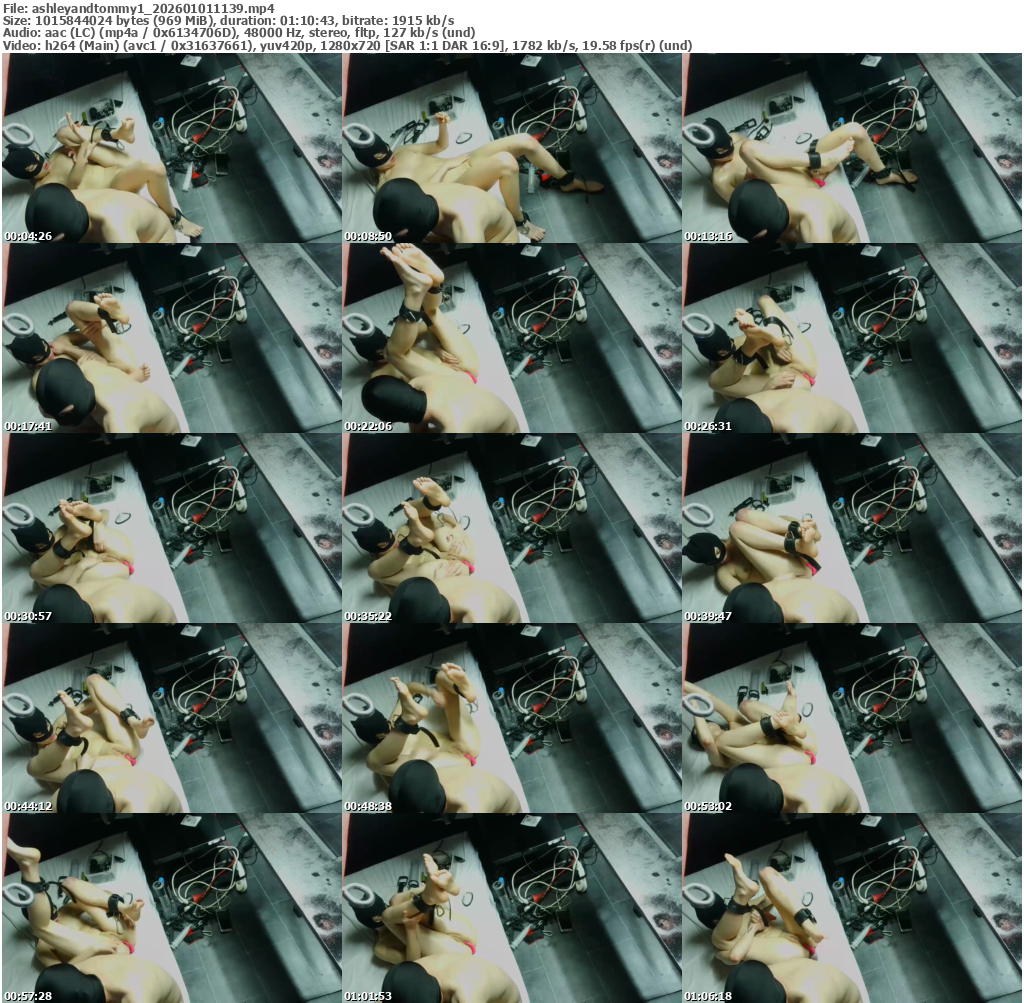The width and height of the screenshot is (1024, 1003).
Task: Click the frame timestamped 00:39:47
Action: (851, 528)
